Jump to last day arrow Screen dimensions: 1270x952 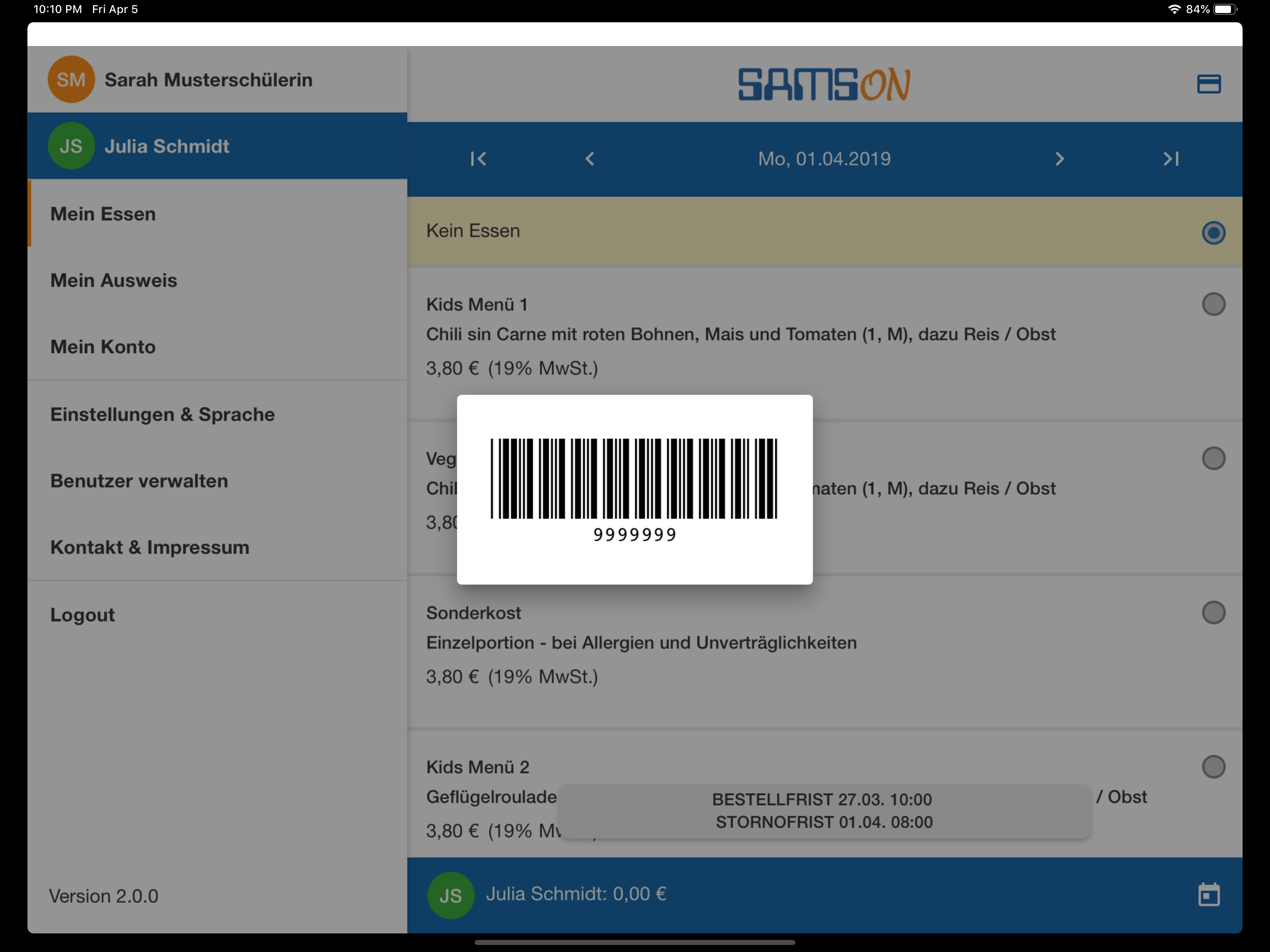1171,159
